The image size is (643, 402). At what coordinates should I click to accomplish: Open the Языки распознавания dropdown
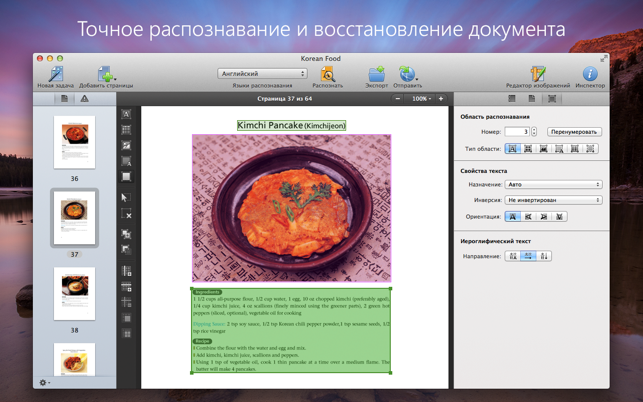[263, 73]
